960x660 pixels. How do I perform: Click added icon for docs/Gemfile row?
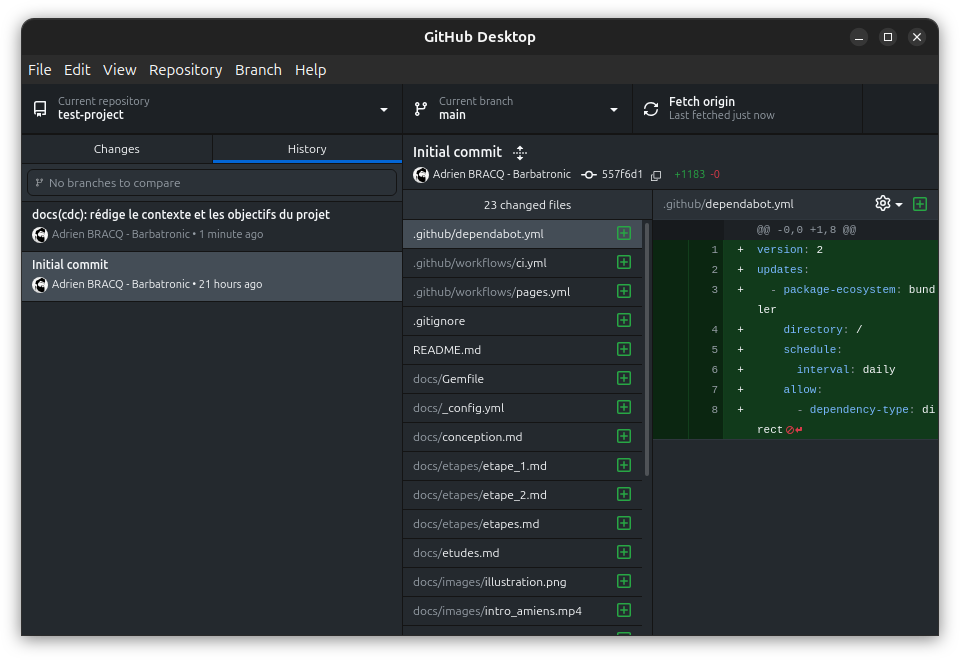[624, 378]
